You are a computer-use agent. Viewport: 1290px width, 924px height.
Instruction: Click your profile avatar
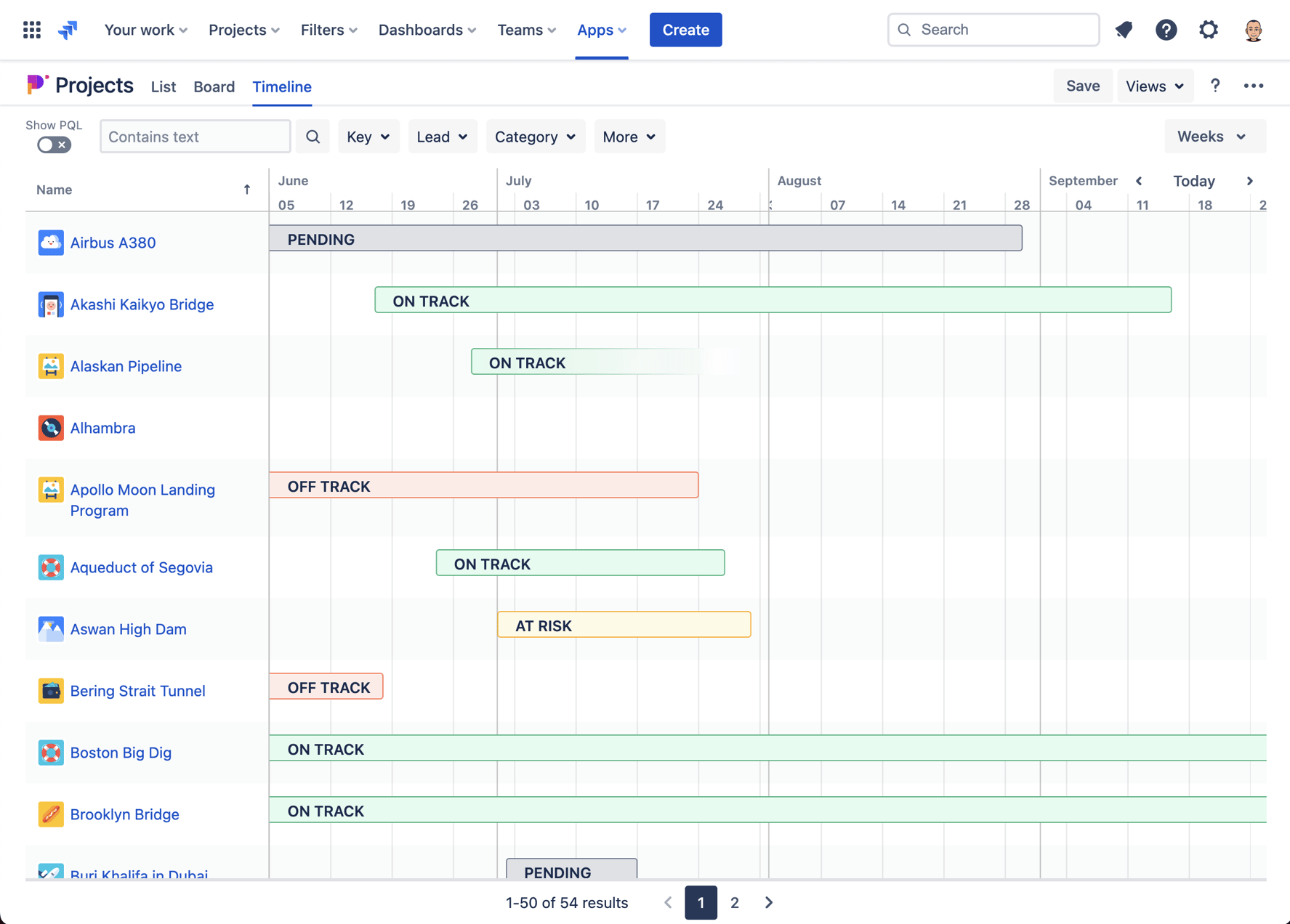click(x=1253, y=30)
